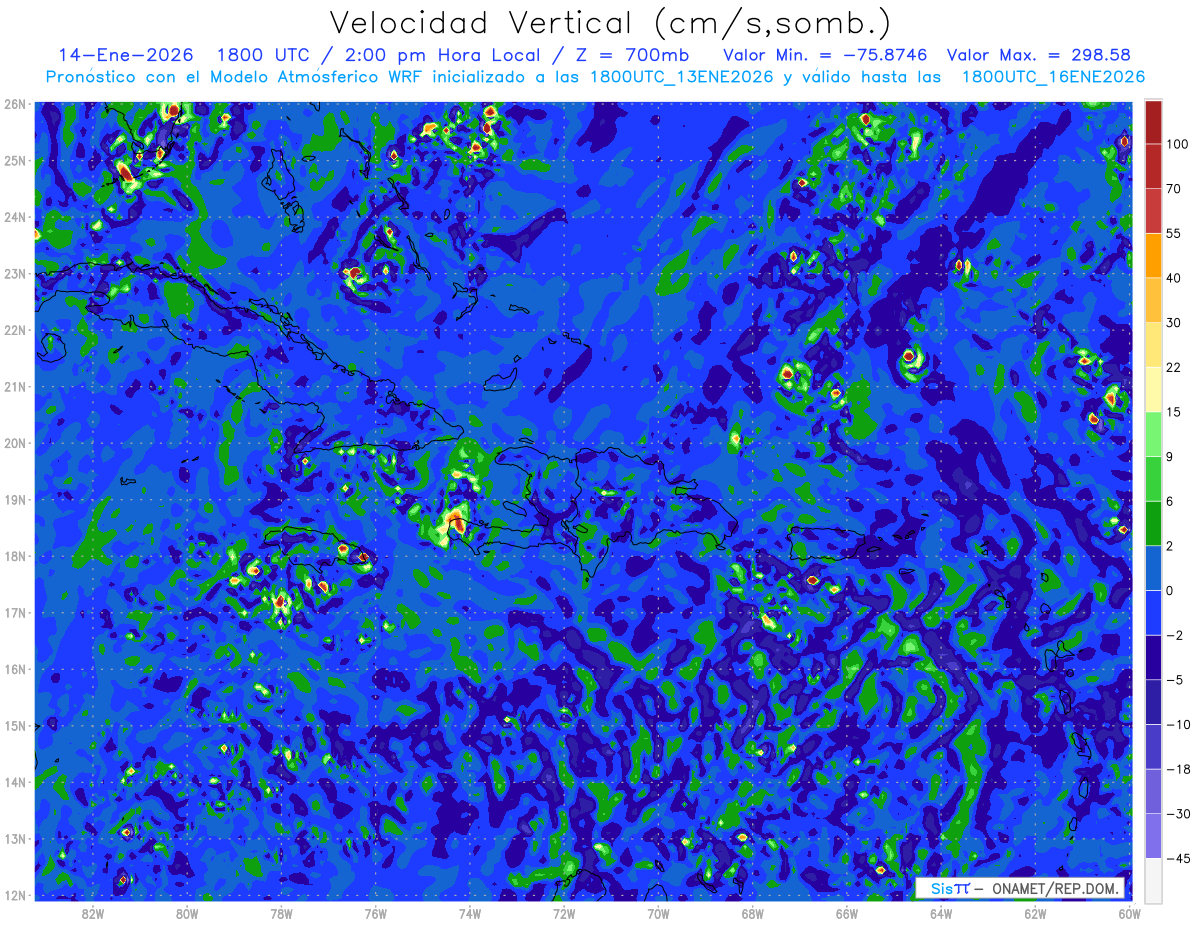Click the '60W' longitude label

[1129, 912]
